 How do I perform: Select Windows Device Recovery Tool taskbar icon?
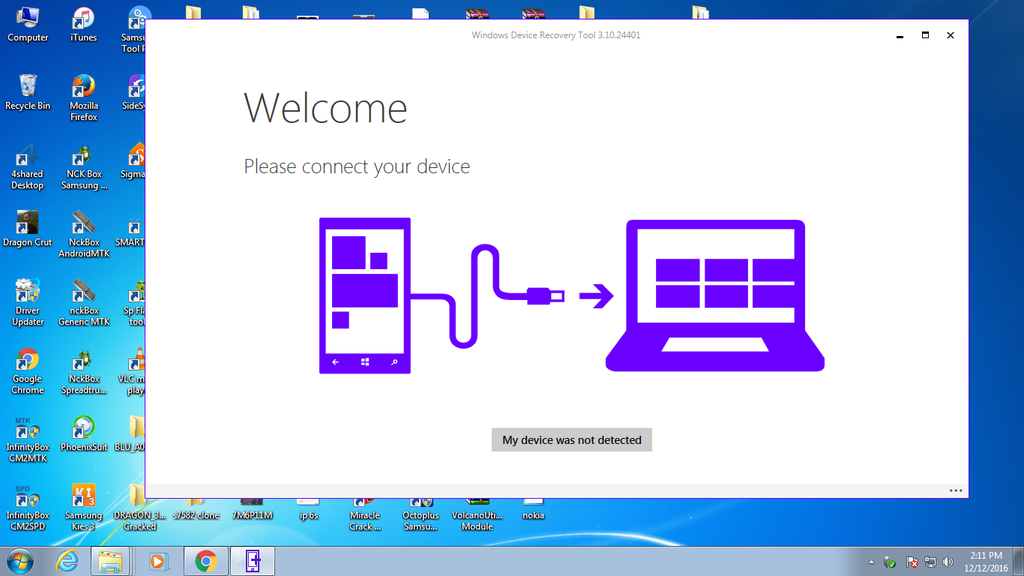pos(252,561)
